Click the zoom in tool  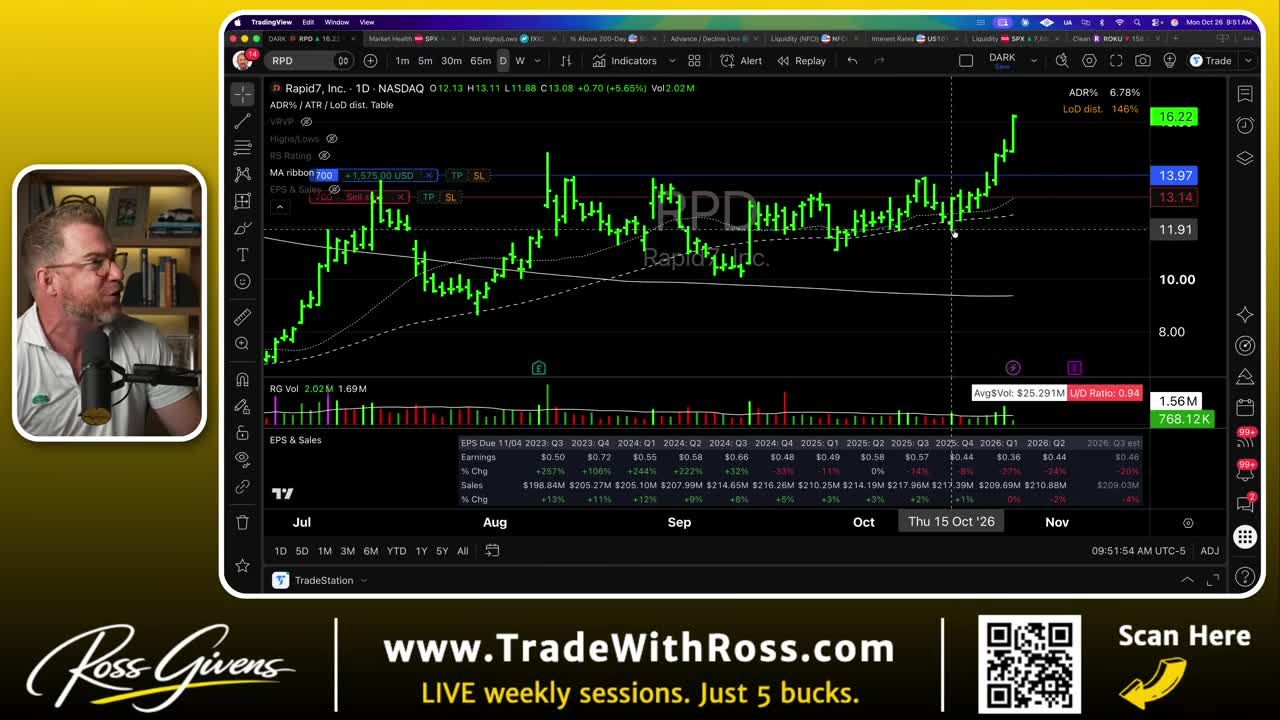pos(242,344)
